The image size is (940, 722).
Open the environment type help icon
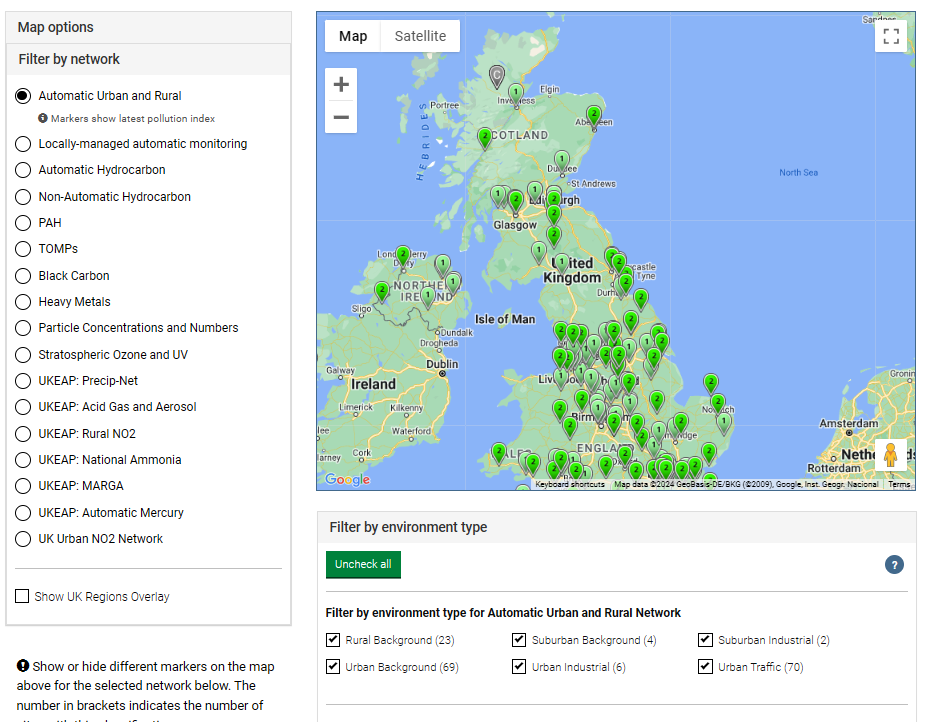click(894, 565)
